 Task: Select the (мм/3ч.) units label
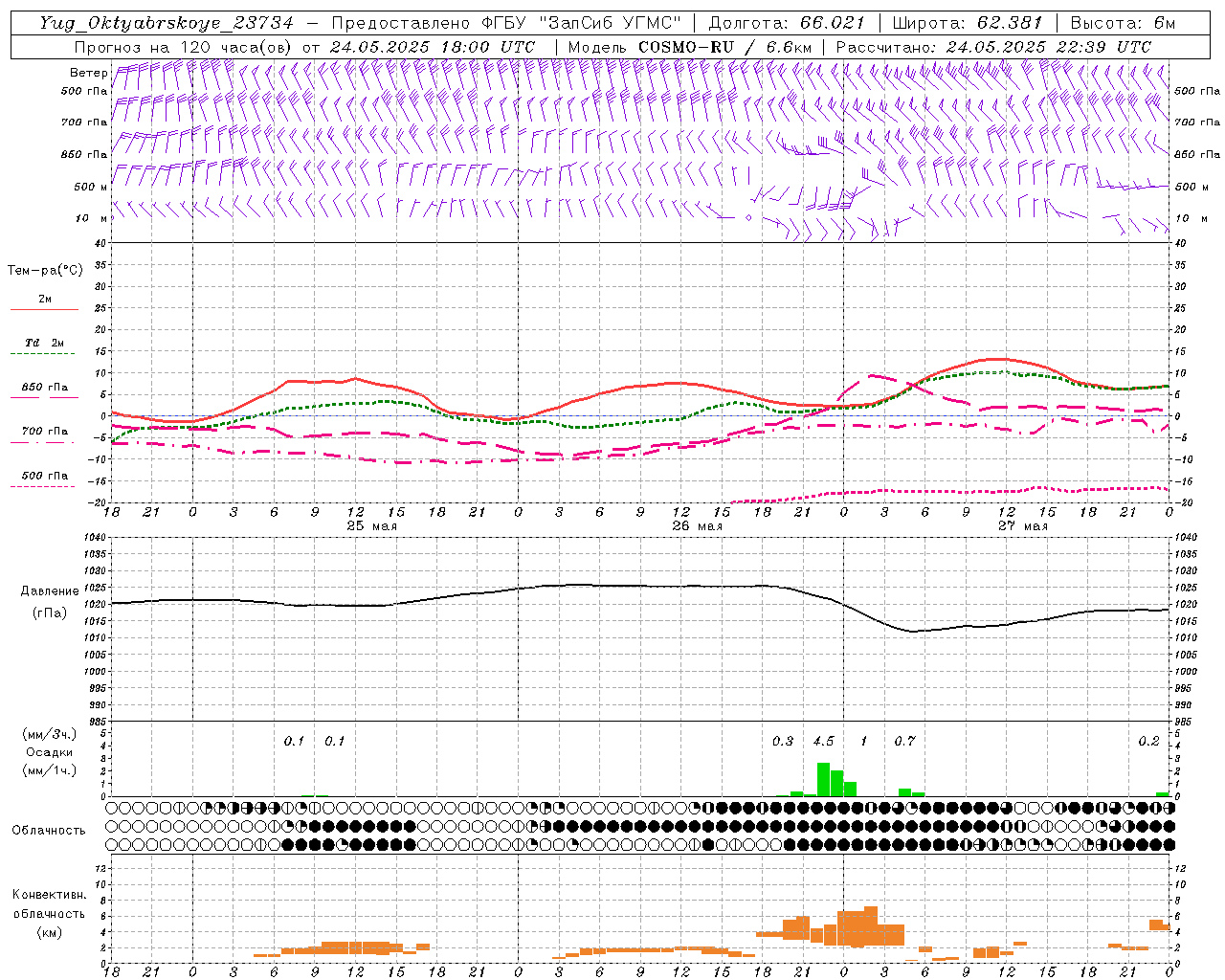49,734
